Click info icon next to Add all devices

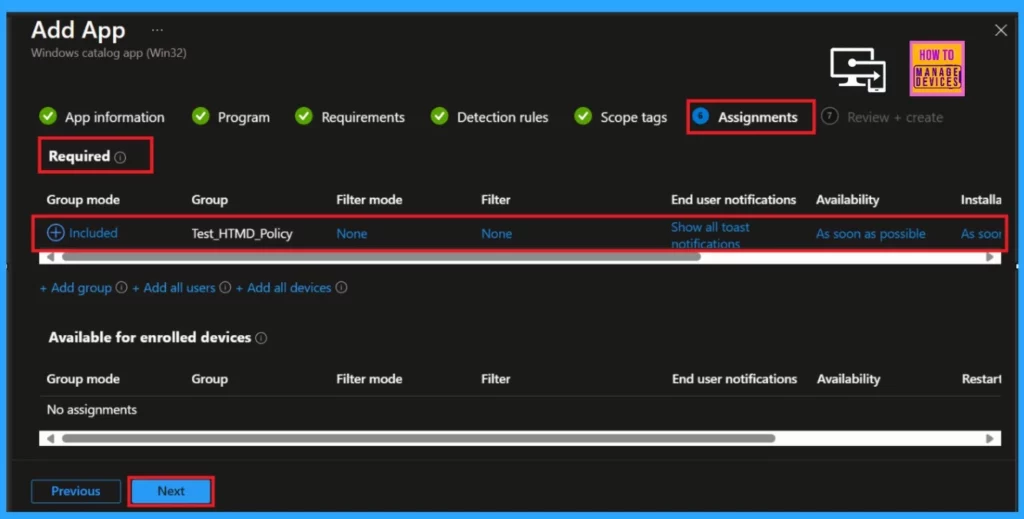point(341,288)
